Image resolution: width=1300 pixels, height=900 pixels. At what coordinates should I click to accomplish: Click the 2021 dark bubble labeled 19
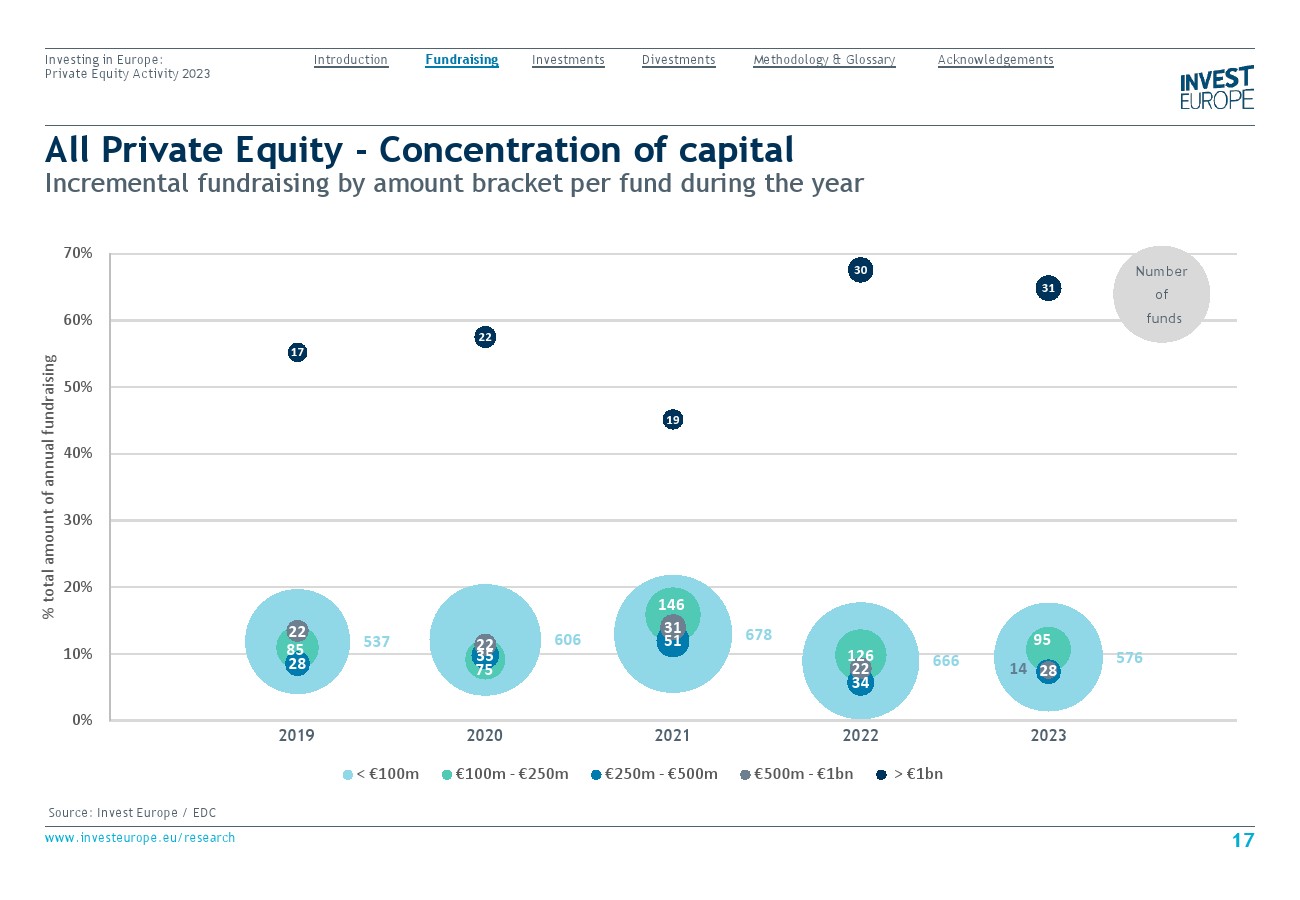(x=673, y=420)
